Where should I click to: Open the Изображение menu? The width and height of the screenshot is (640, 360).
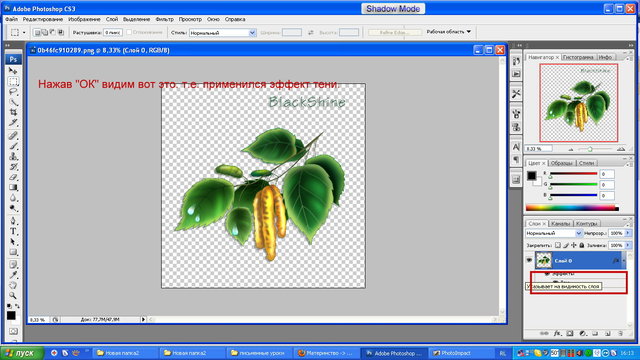click(84, 19)
